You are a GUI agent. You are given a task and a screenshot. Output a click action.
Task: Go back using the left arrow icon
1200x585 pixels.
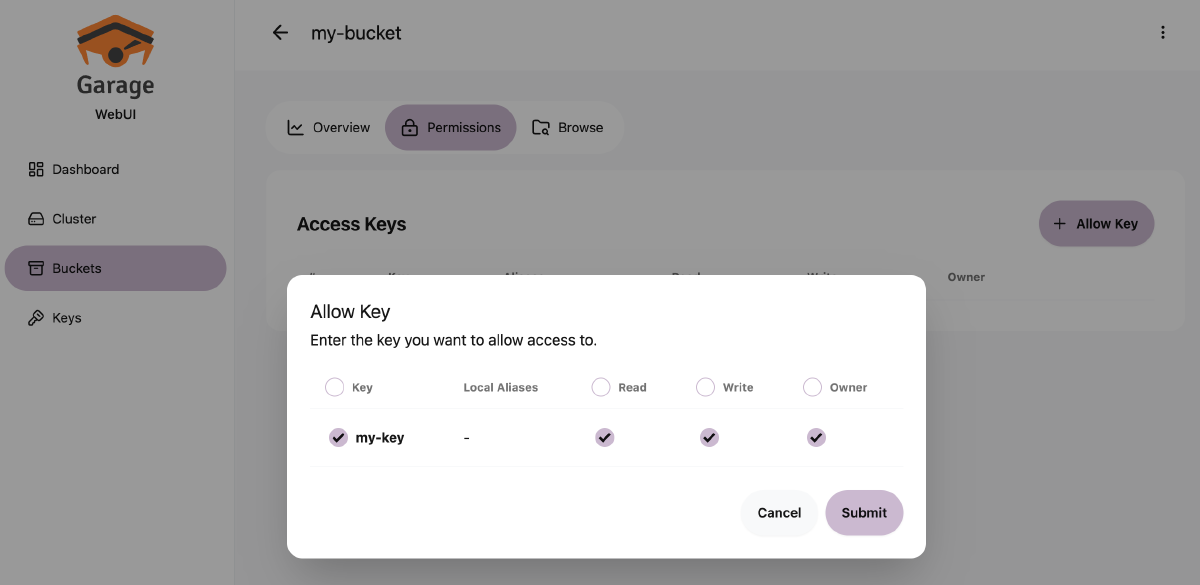(x=280, y=33)
